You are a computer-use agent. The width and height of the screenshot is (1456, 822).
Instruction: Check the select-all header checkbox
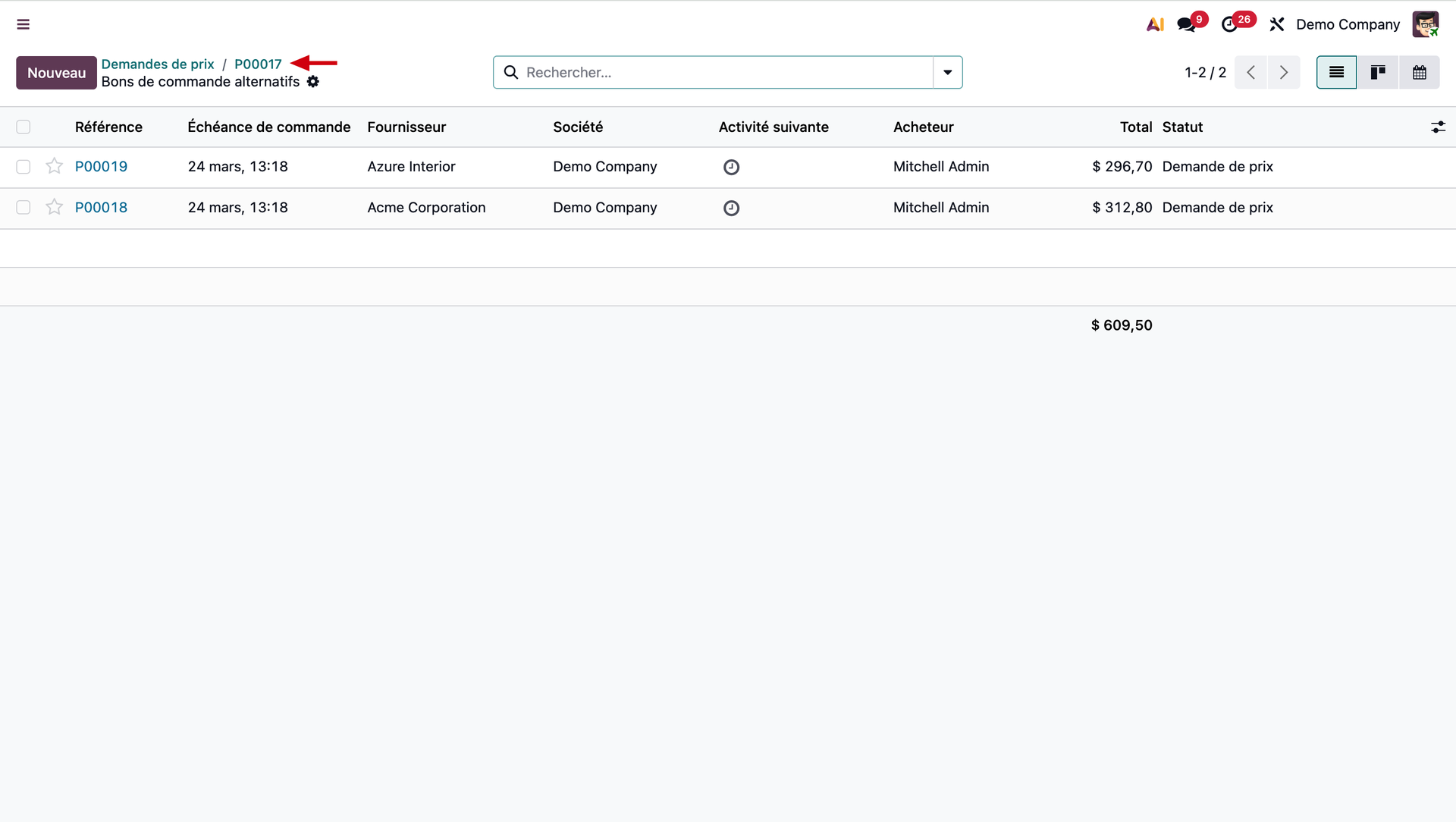(x=24, y=127)
